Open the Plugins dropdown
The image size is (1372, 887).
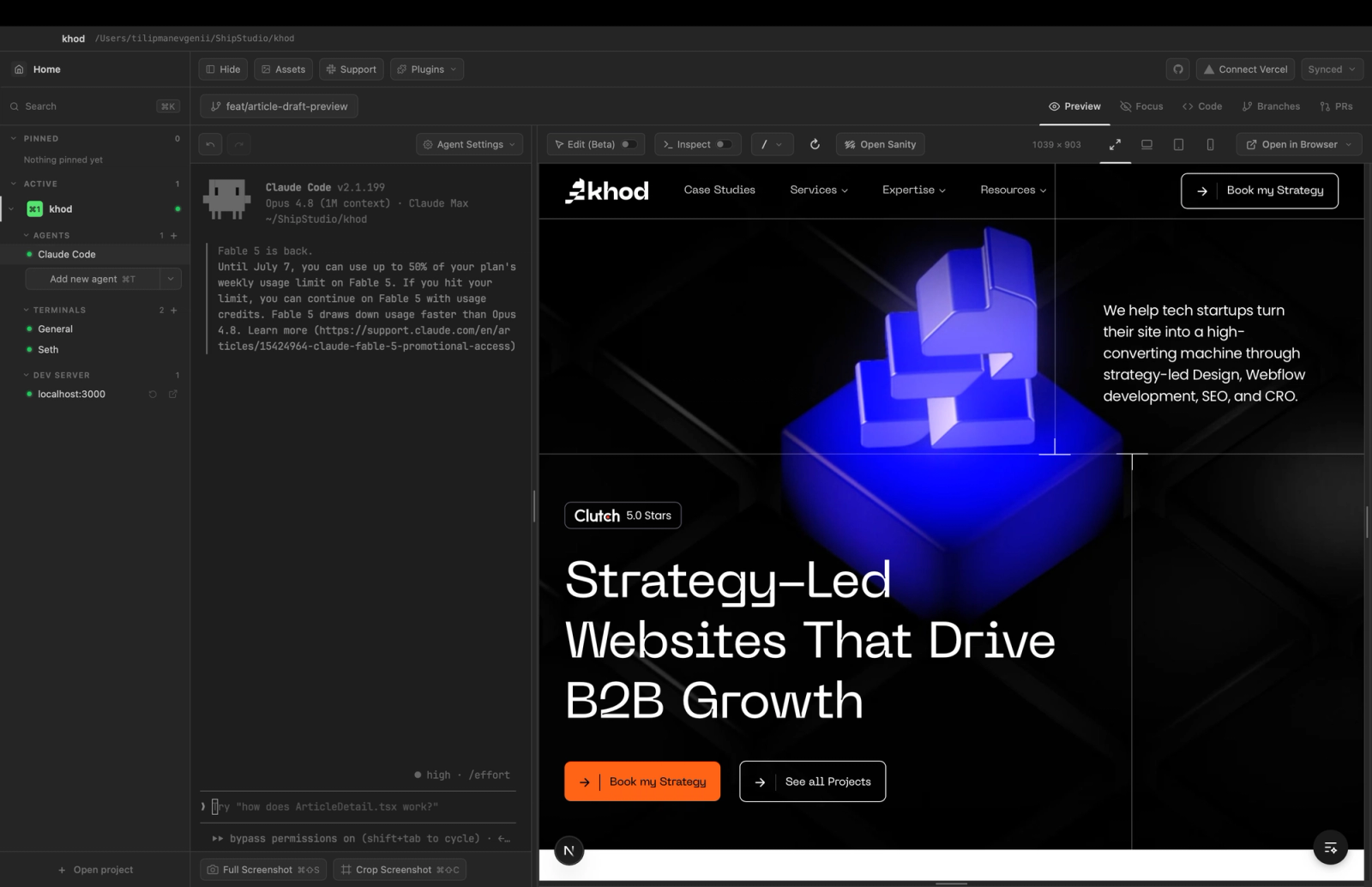pyautogui.click(x=427, y=69)
